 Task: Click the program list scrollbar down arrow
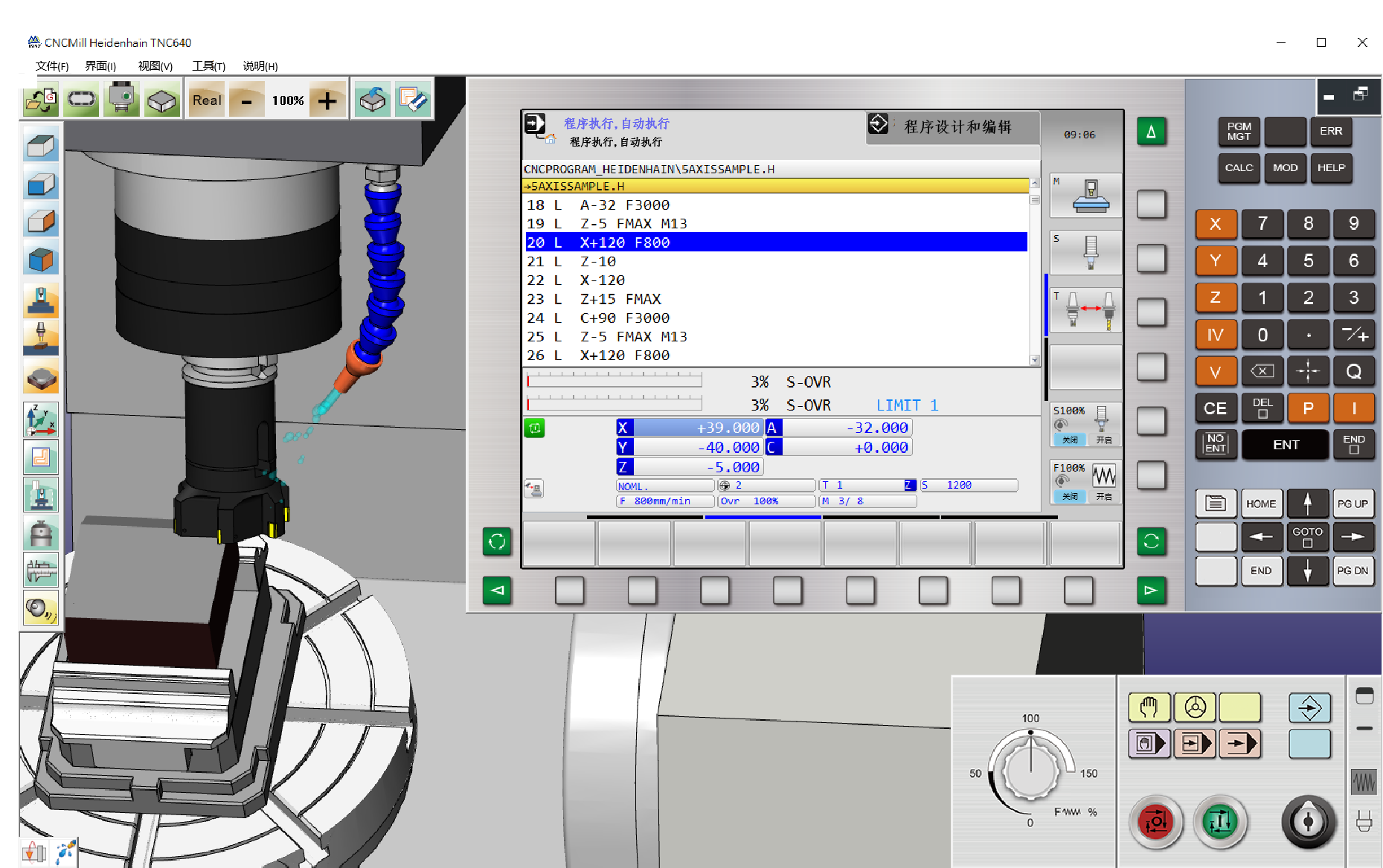(1034, 360)
